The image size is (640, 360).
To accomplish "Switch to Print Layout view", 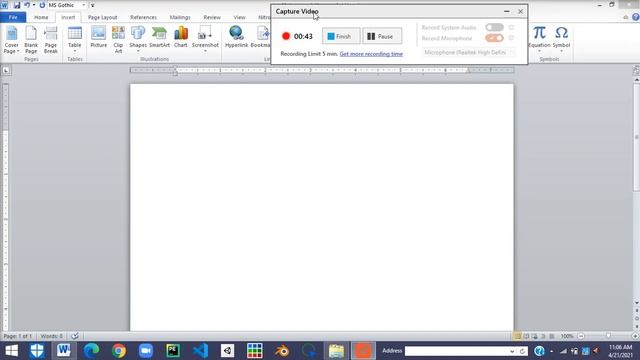I will coord(518,336).
